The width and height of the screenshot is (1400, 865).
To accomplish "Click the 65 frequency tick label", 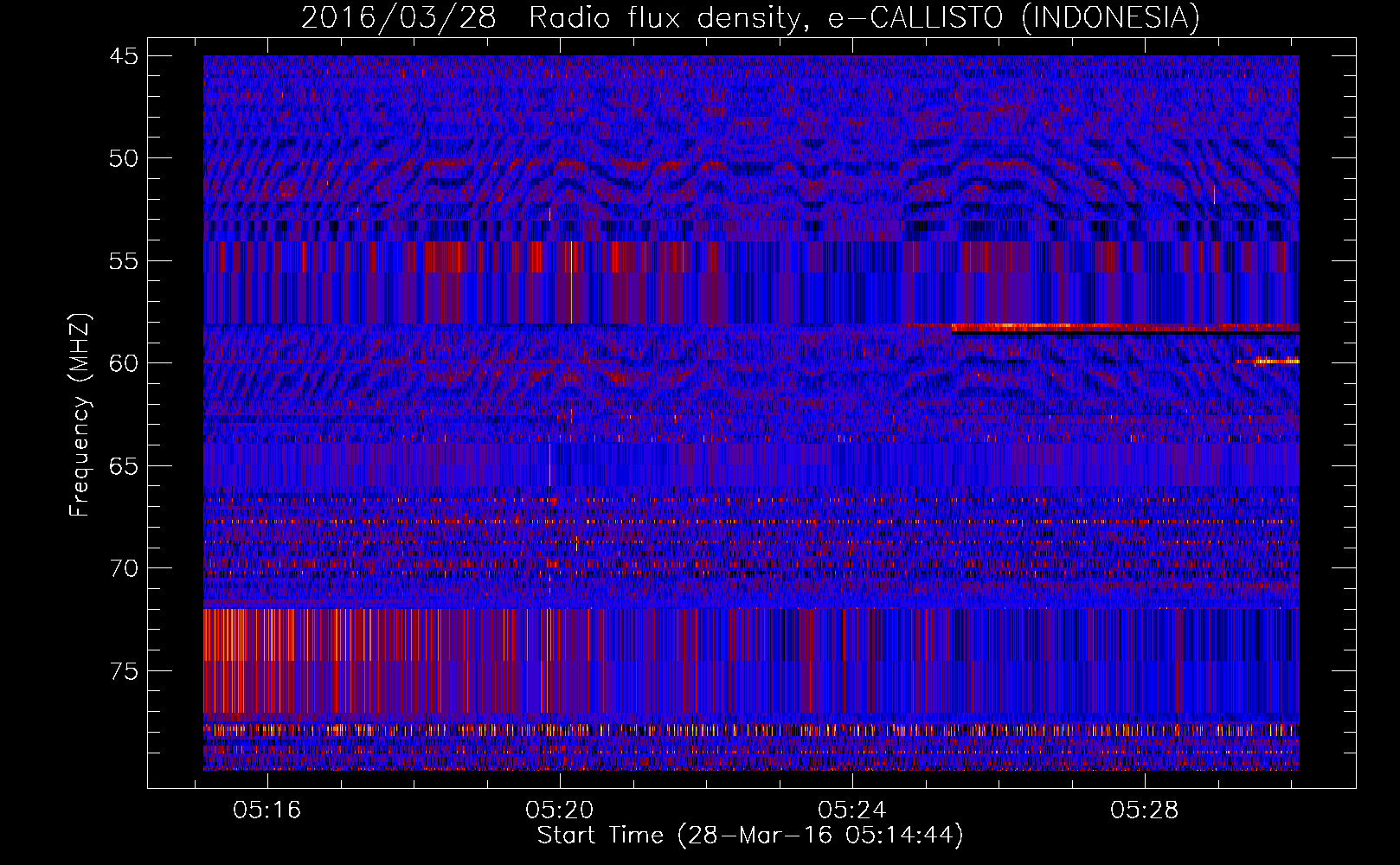I will click(123, 466).
